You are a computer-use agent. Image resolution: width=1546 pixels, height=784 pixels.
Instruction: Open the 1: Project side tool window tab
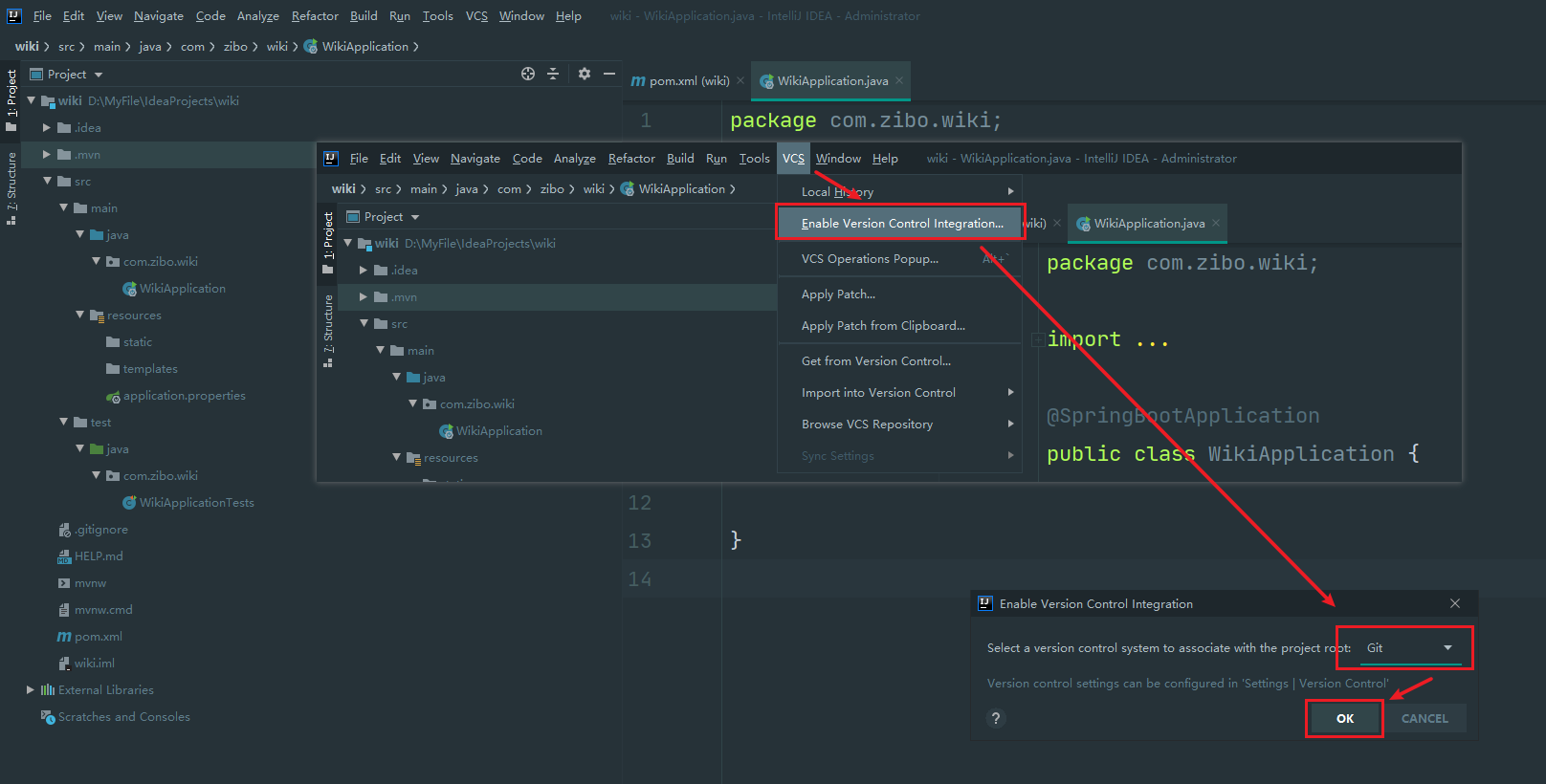pos(11,99)
